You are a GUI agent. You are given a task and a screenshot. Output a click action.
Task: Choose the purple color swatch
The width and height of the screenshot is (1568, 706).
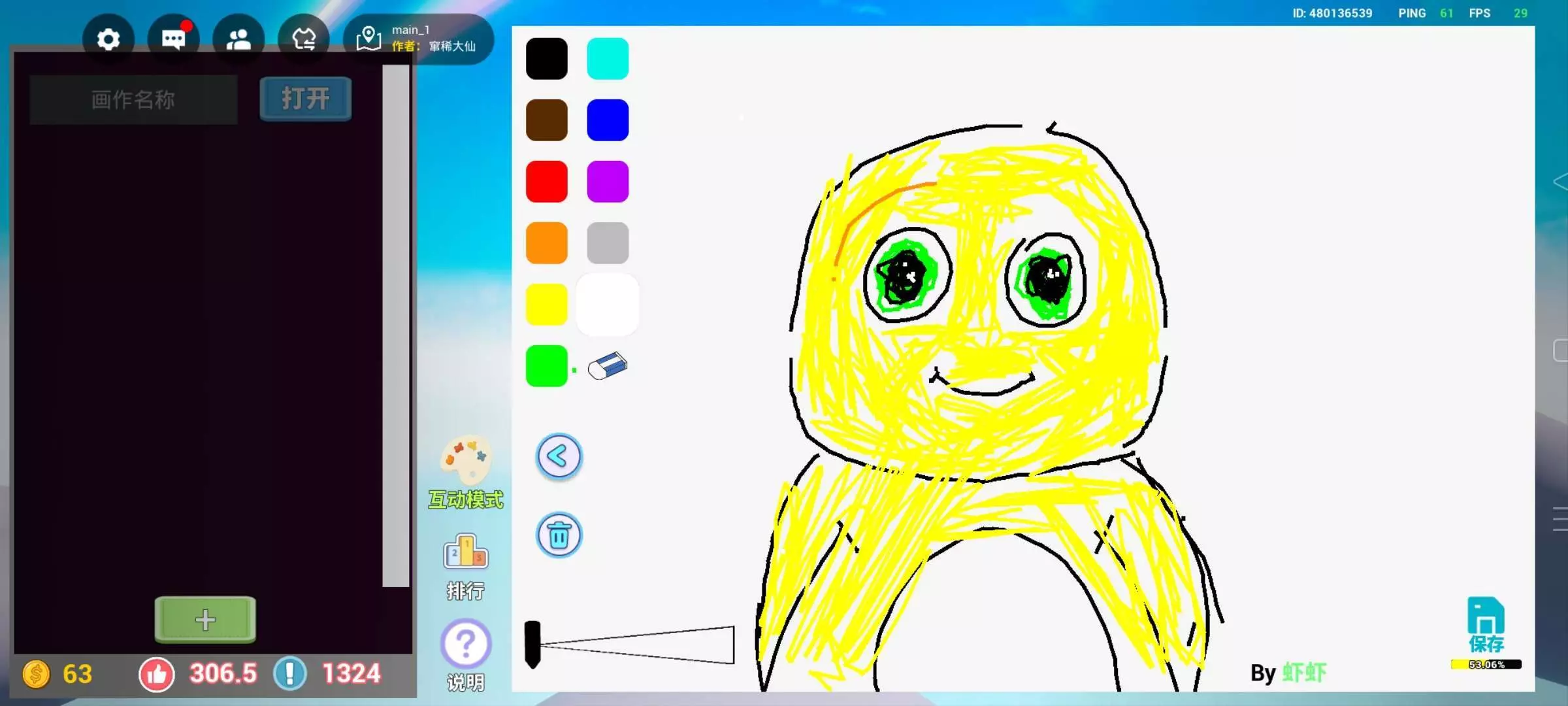[608, 182]
